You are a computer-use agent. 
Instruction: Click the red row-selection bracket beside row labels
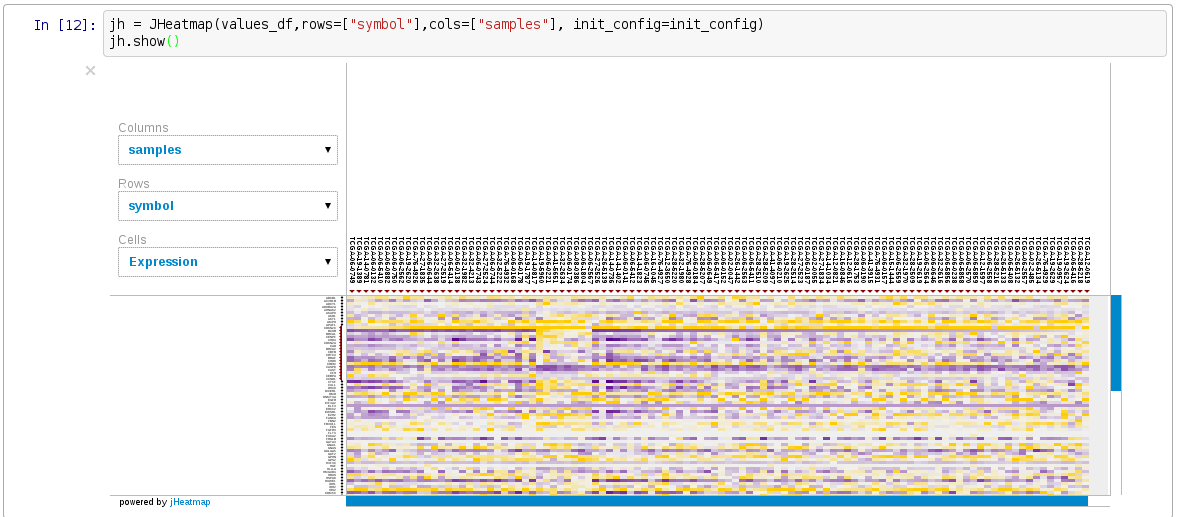[340, 352]
